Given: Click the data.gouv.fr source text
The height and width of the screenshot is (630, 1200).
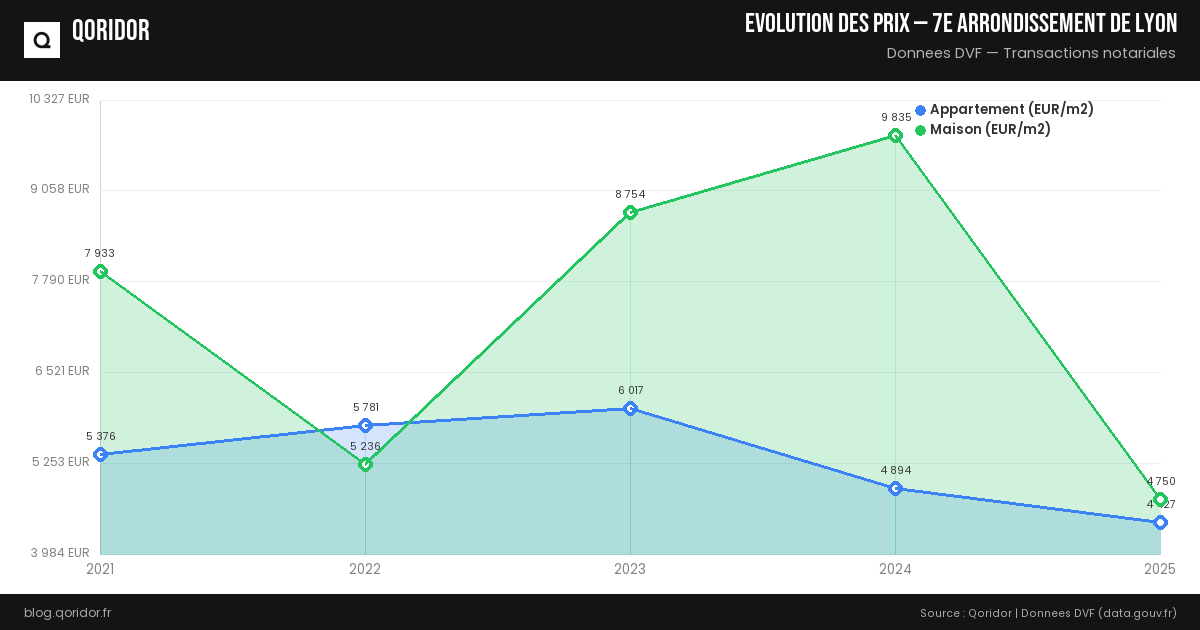Looking at the screenshot, I should 1135,612.
